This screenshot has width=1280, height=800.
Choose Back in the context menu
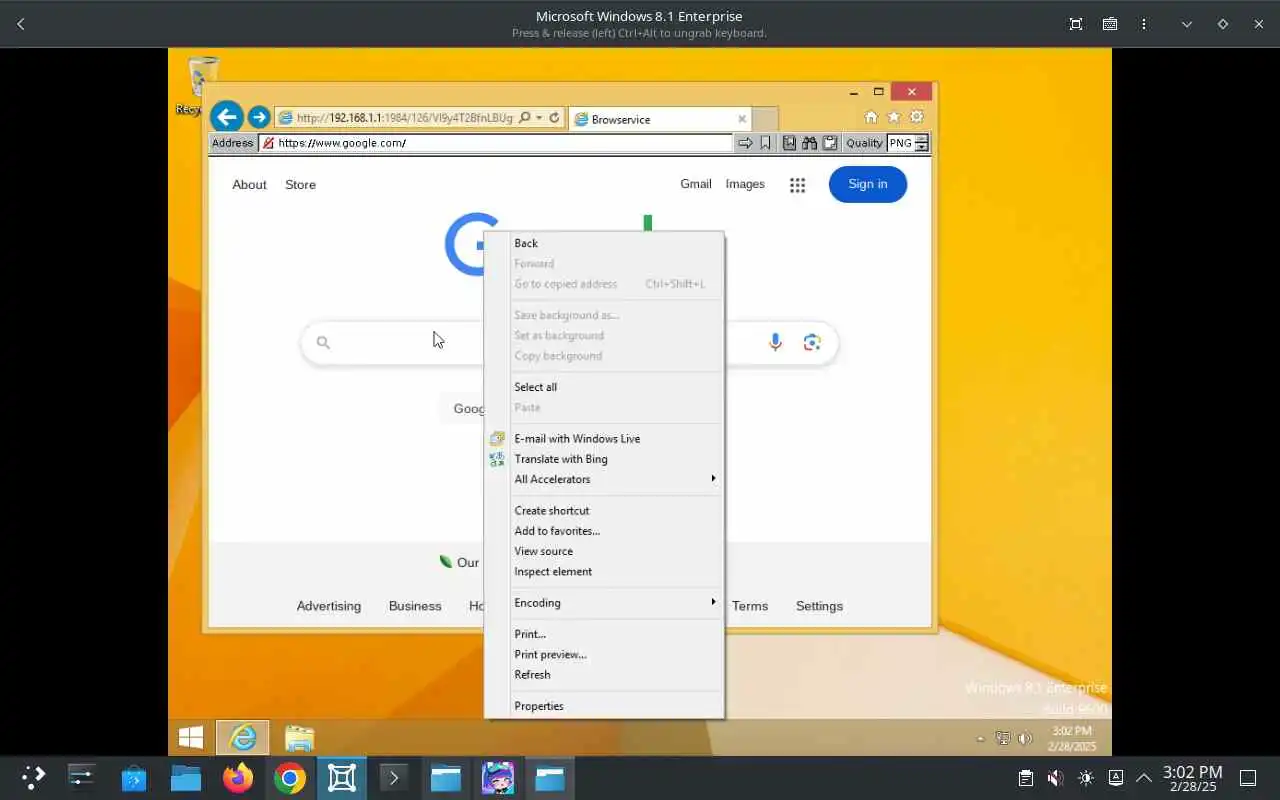point(526,243)
